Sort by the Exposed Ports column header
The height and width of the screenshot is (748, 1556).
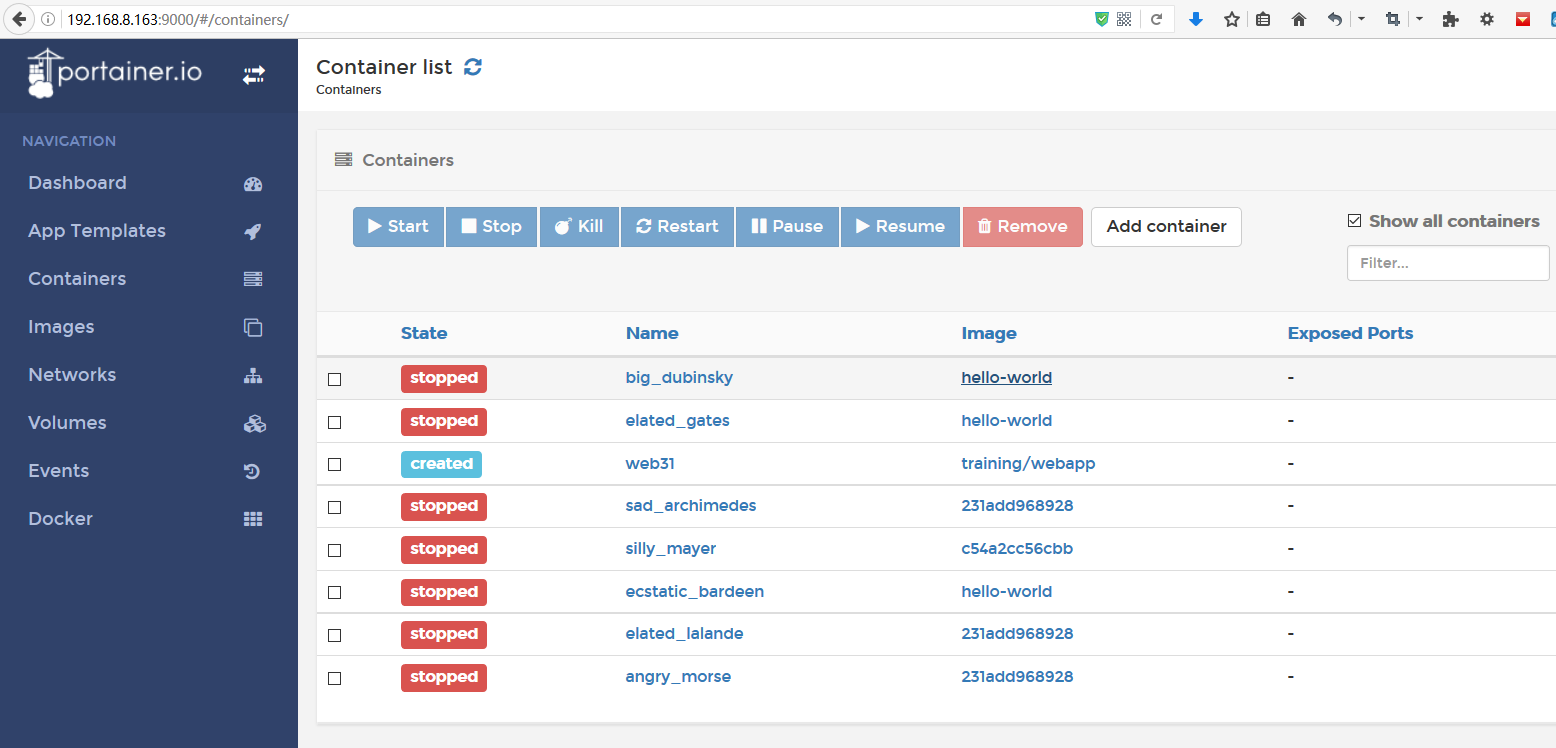1350,334
